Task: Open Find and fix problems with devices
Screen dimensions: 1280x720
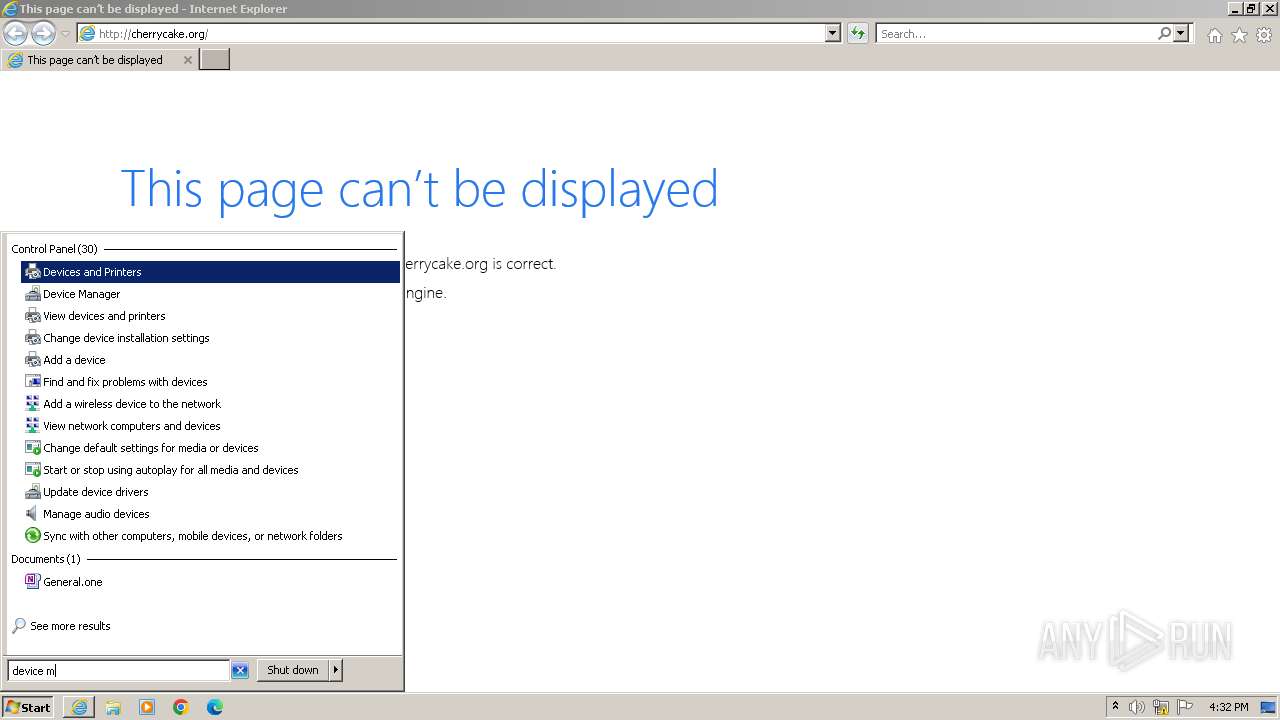Action: click(210, 382)
